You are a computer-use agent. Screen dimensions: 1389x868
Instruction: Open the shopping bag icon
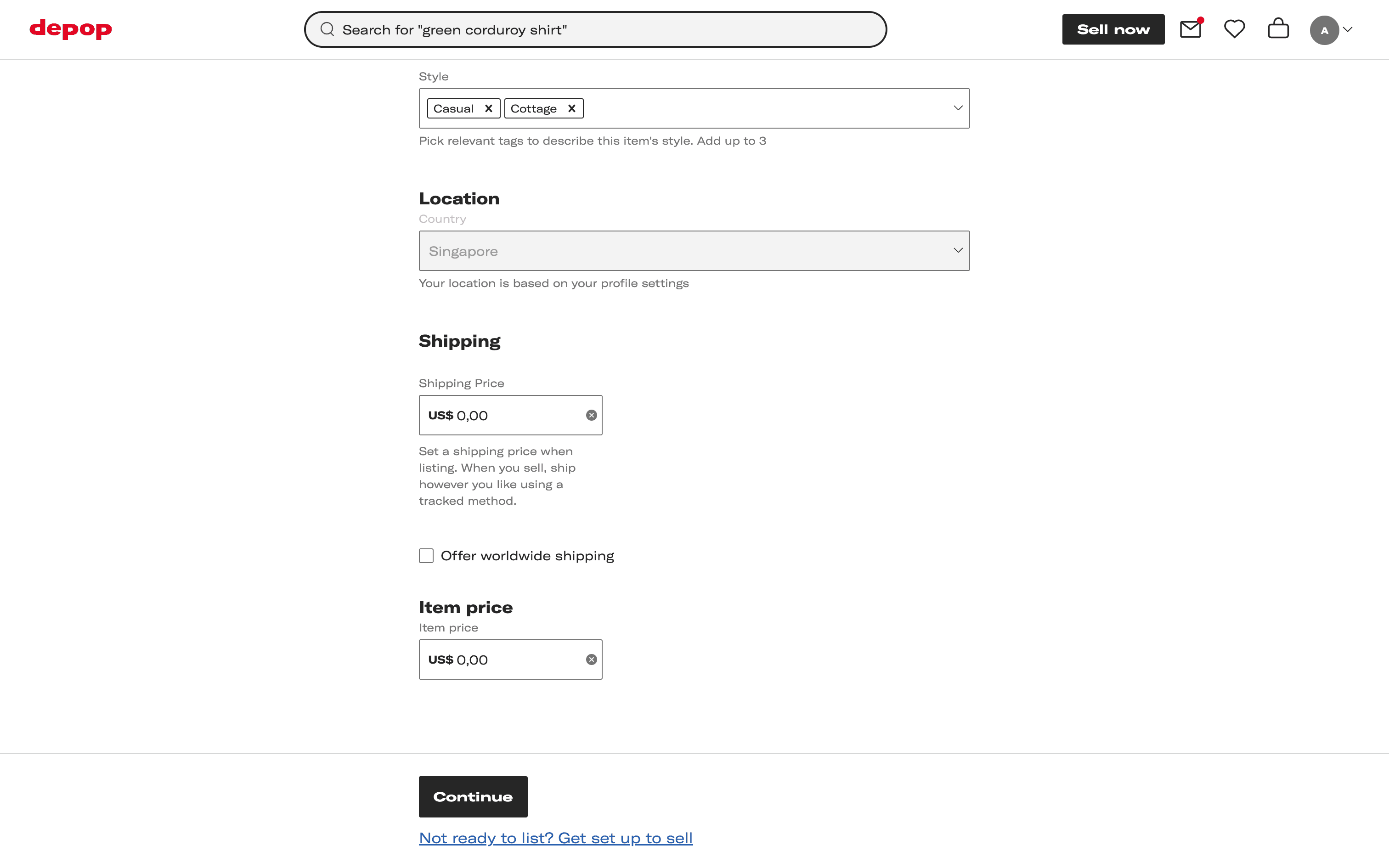tap(1278, 29)
